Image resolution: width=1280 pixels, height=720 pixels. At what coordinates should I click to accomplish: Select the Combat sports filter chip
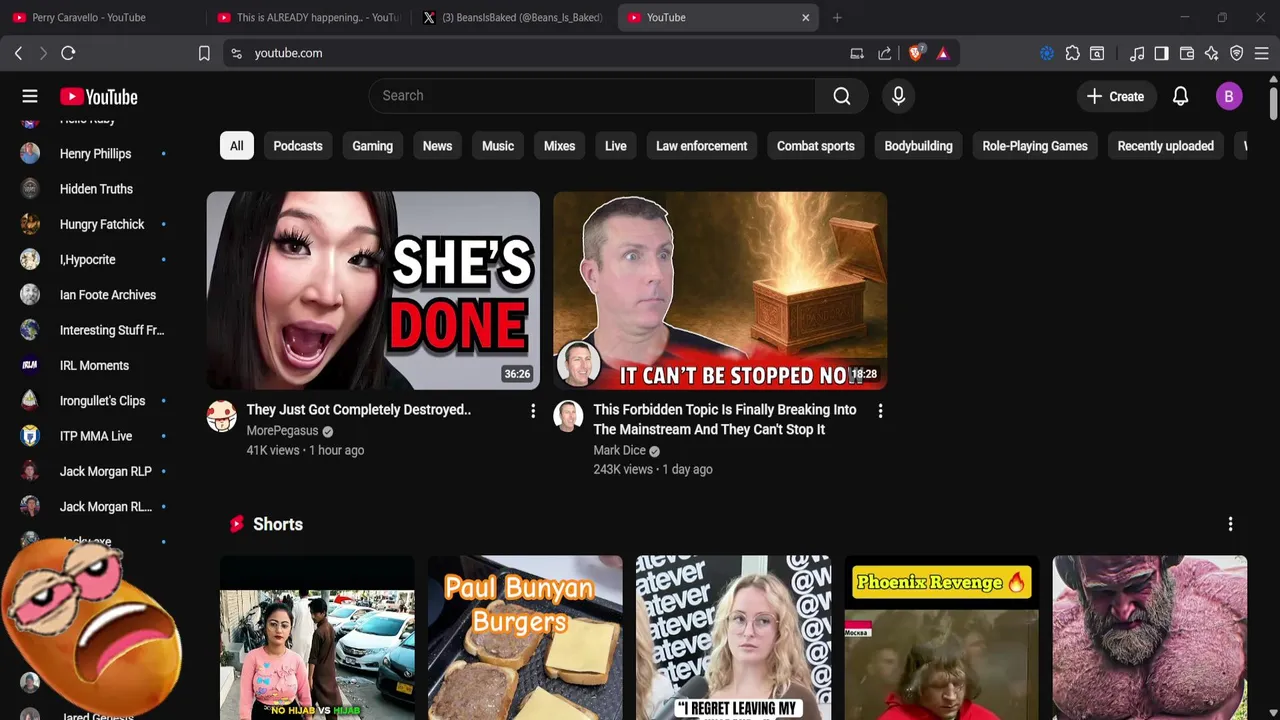tap(815, 146)
